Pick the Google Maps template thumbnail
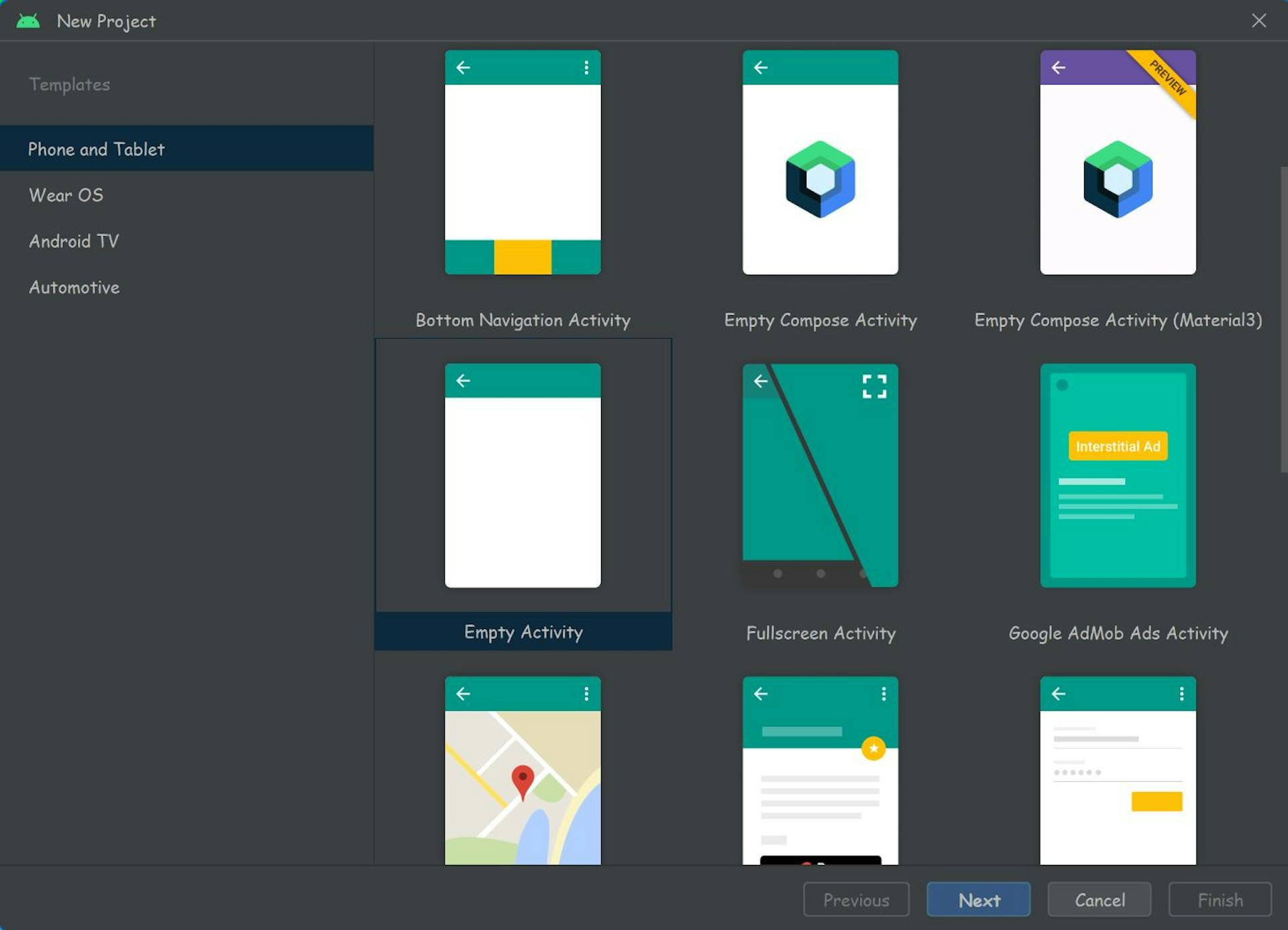The height and width of the screenshot is (930, 1288). click(523, 771)
